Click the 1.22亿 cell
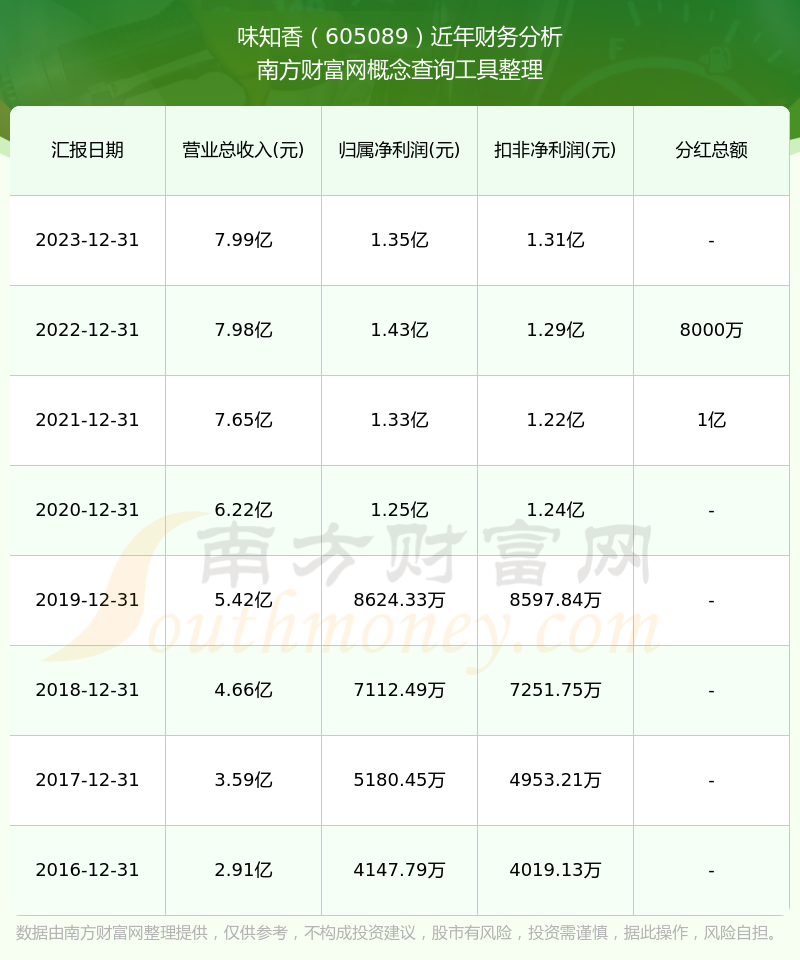Image resolution: width=800 pixels, height=960 pixels. (555, 420)
